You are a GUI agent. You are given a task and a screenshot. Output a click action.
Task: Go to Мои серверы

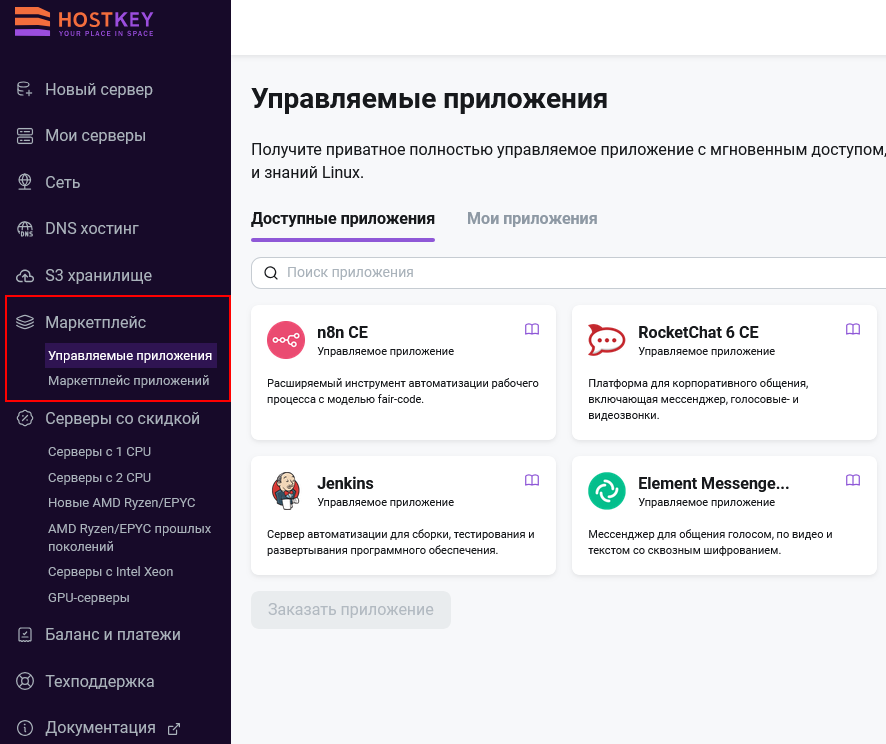click(95, 136)
